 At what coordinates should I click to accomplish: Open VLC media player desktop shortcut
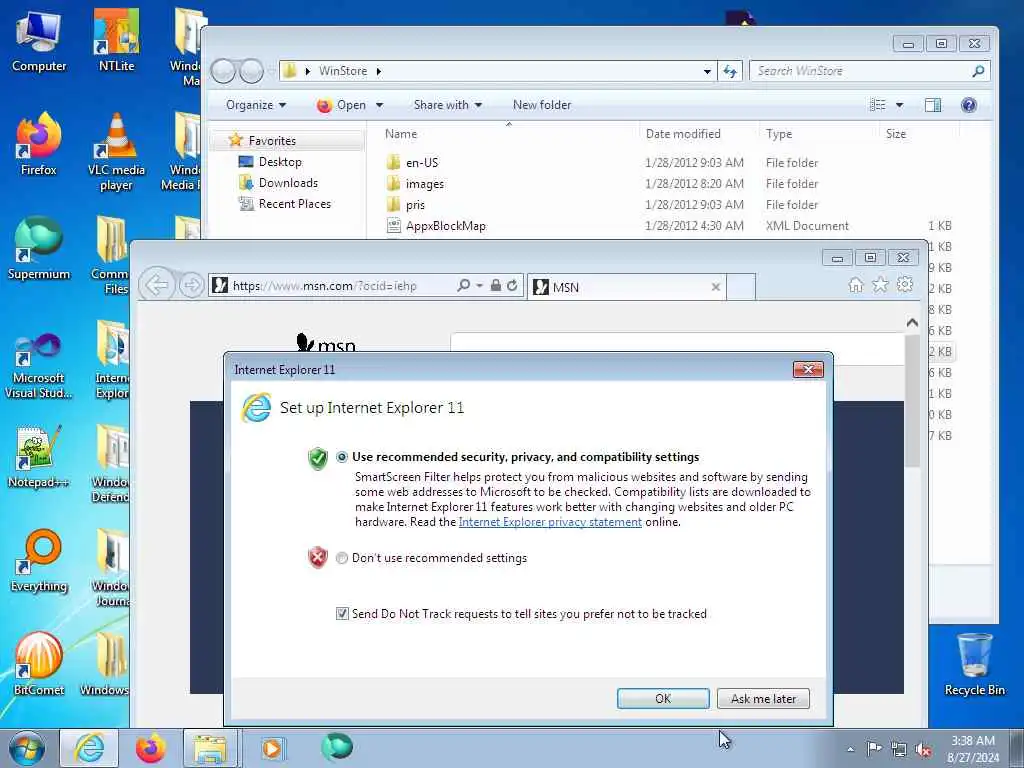116,152
